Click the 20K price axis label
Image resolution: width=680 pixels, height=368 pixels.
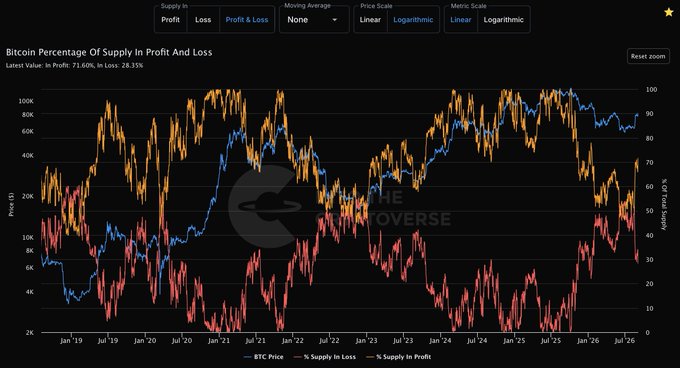pos(28,196)
